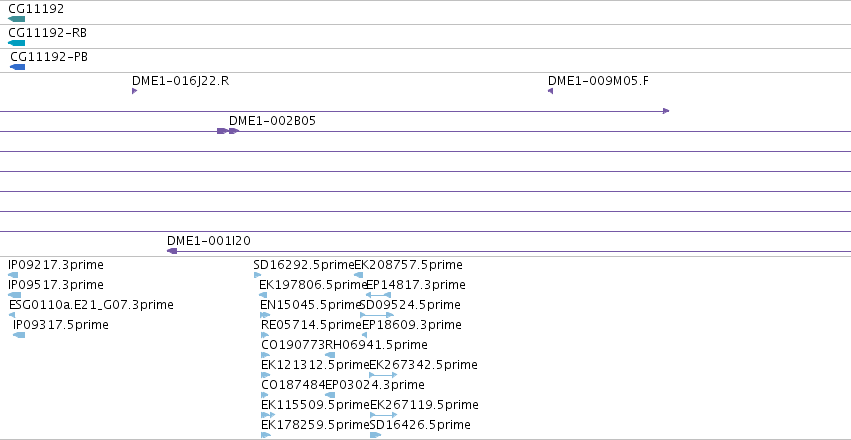This screenshot has height=440, width=851.
Task: Click the ESG0110a.E21_G07.3prime glyph
Action: pos(12,315)
